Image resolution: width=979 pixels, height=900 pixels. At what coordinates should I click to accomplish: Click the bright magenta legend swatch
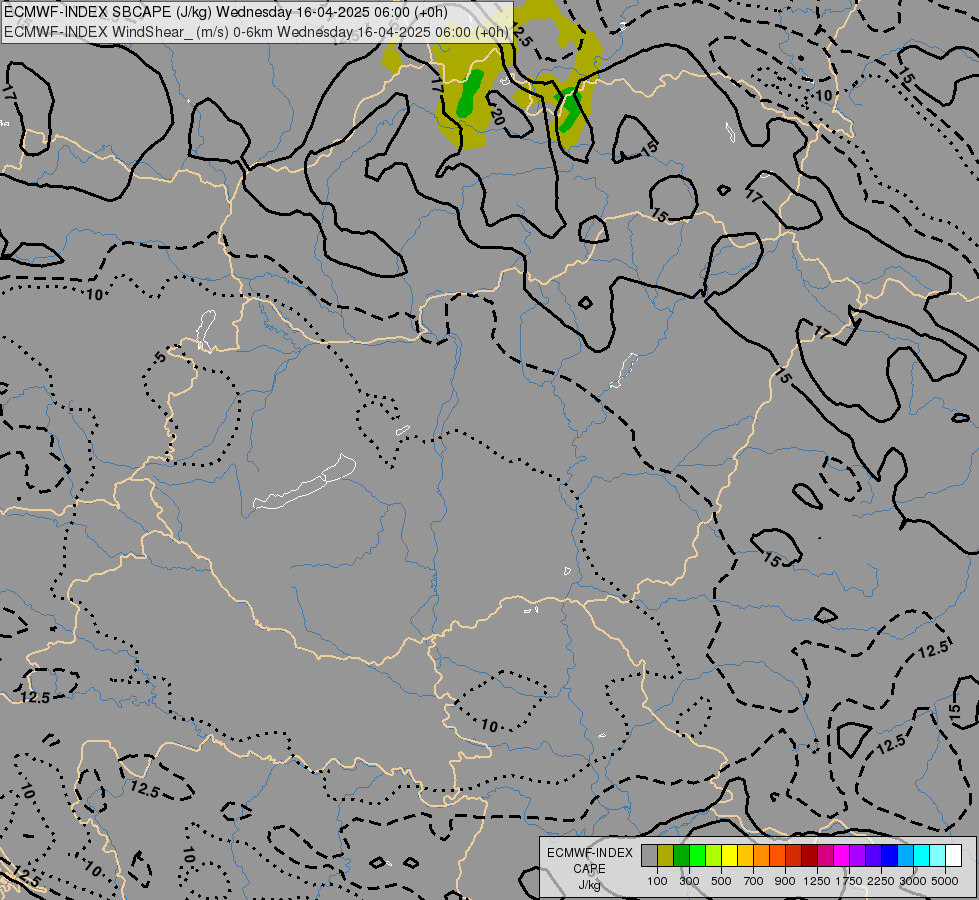[x=841, y=855]
